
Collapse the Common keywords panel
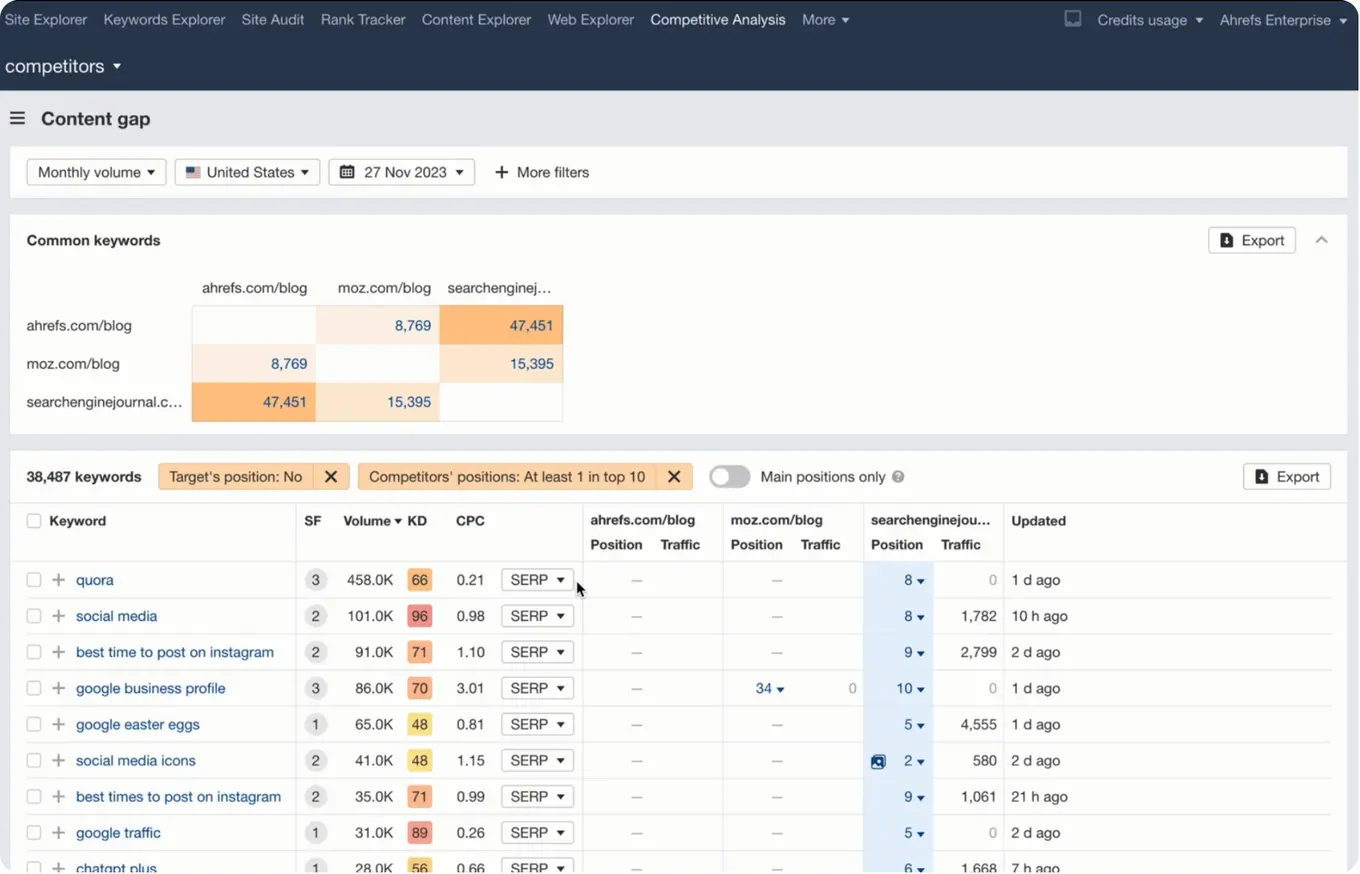tap(1321, 240)
